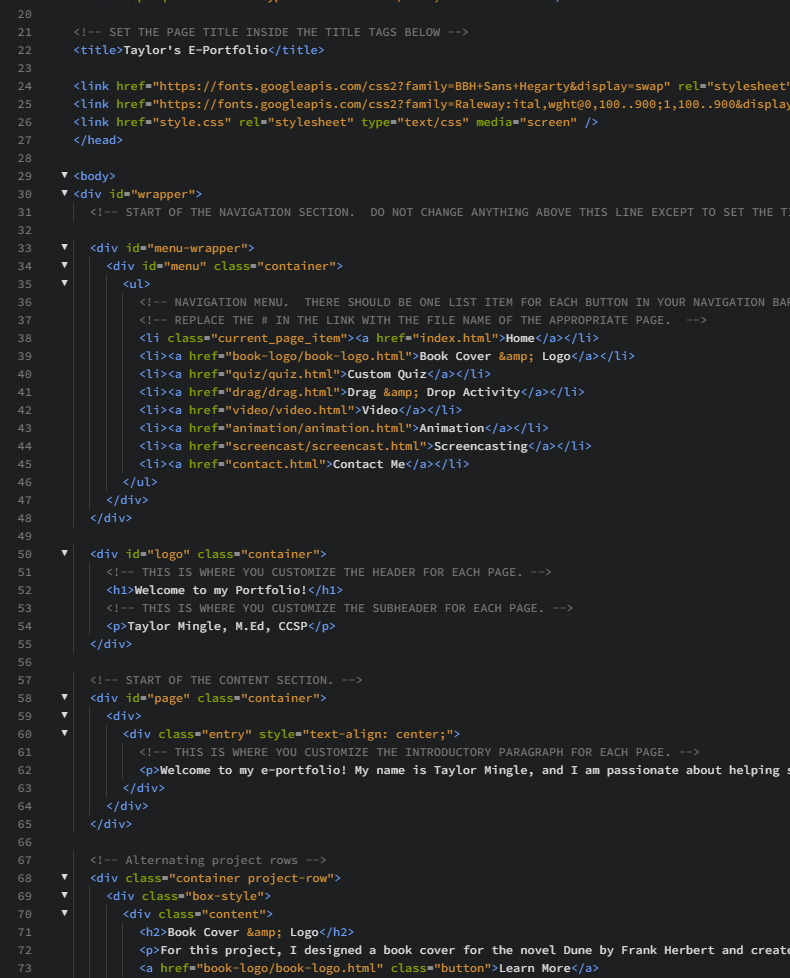
Task: Click the "CUSTOMIZE THE SUBHEADER" comment
Action: coord(339,608)
